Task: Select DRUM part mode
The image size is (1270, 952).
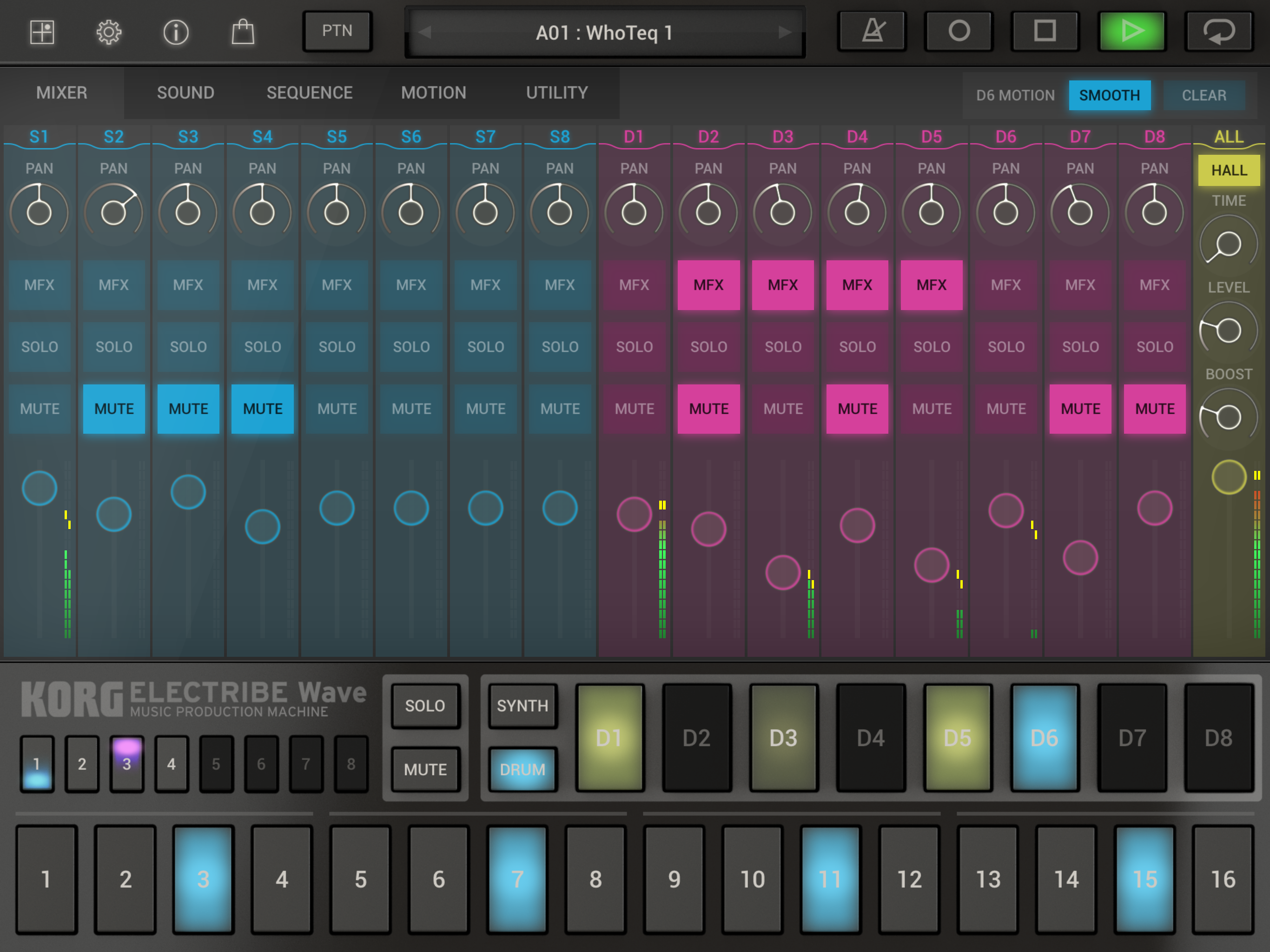Action: click(x=523, y=770)
